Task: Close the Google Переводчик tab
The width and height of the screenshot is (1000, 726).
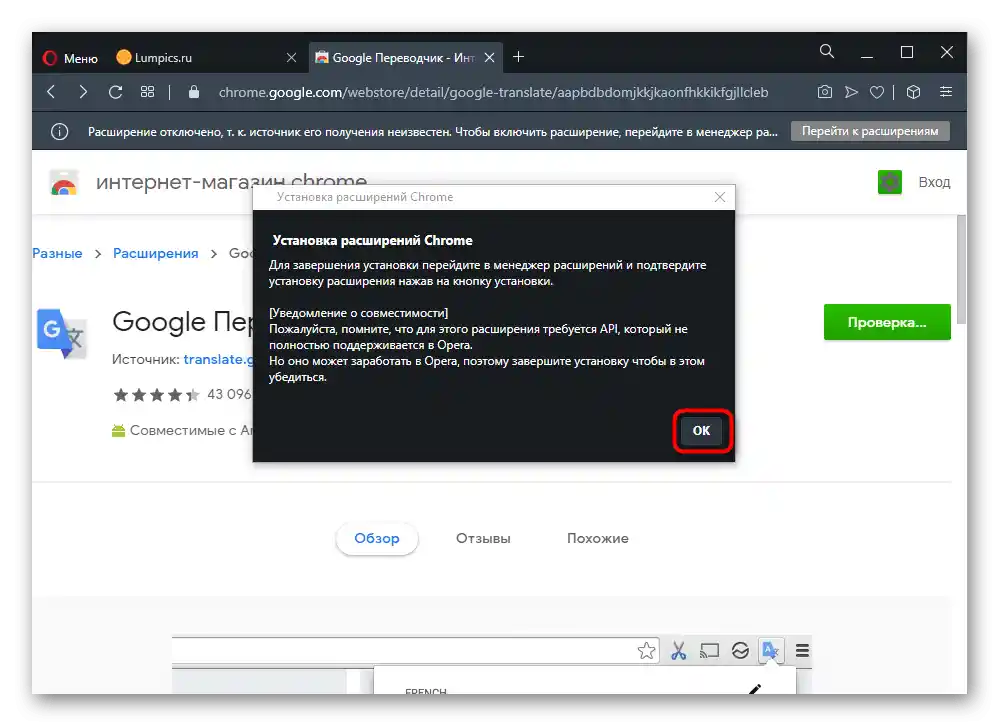Action: point(489,58)
